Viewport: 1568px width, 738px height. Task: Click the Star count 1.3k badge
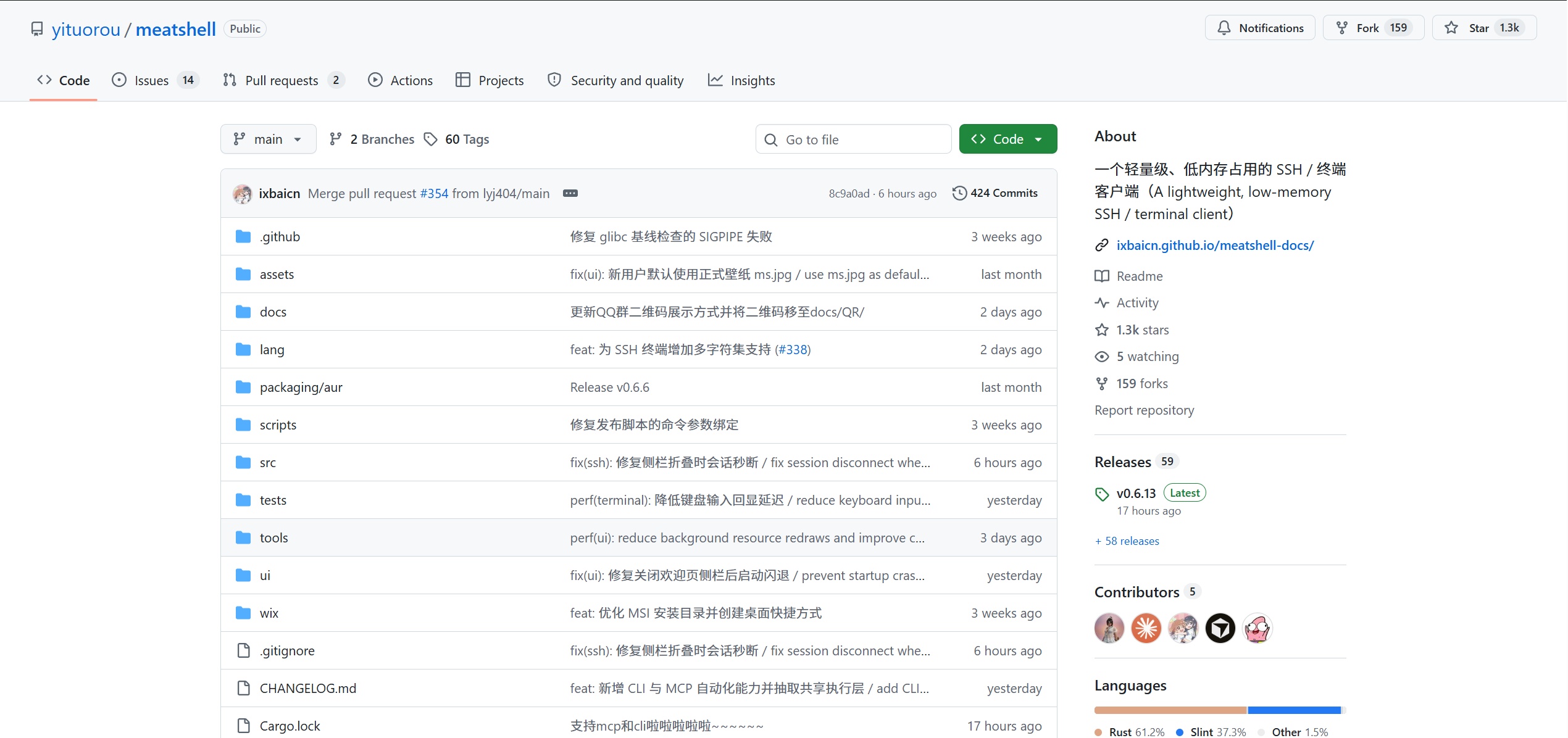click(x=1509, y=28)
